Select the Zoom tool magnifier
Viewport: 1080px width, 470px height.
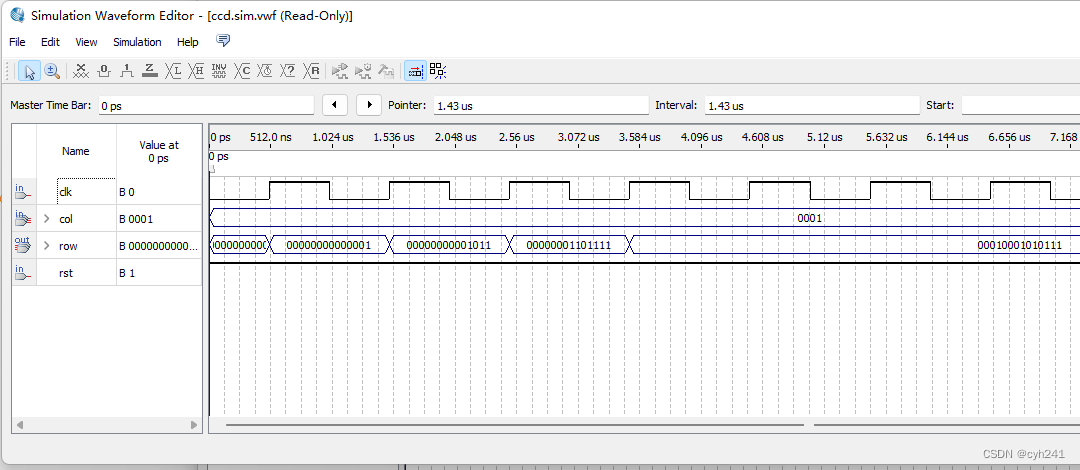52,71
